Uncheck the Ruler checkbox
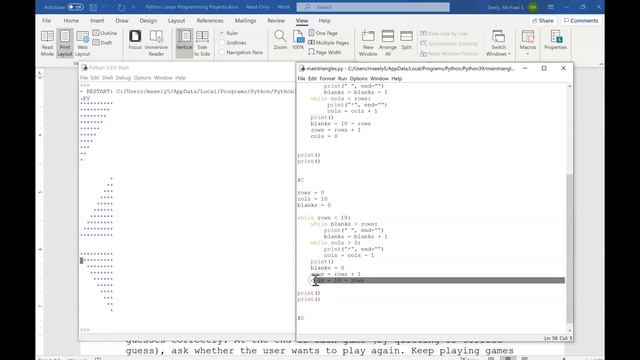640x360 pixels. coord(222,33)
